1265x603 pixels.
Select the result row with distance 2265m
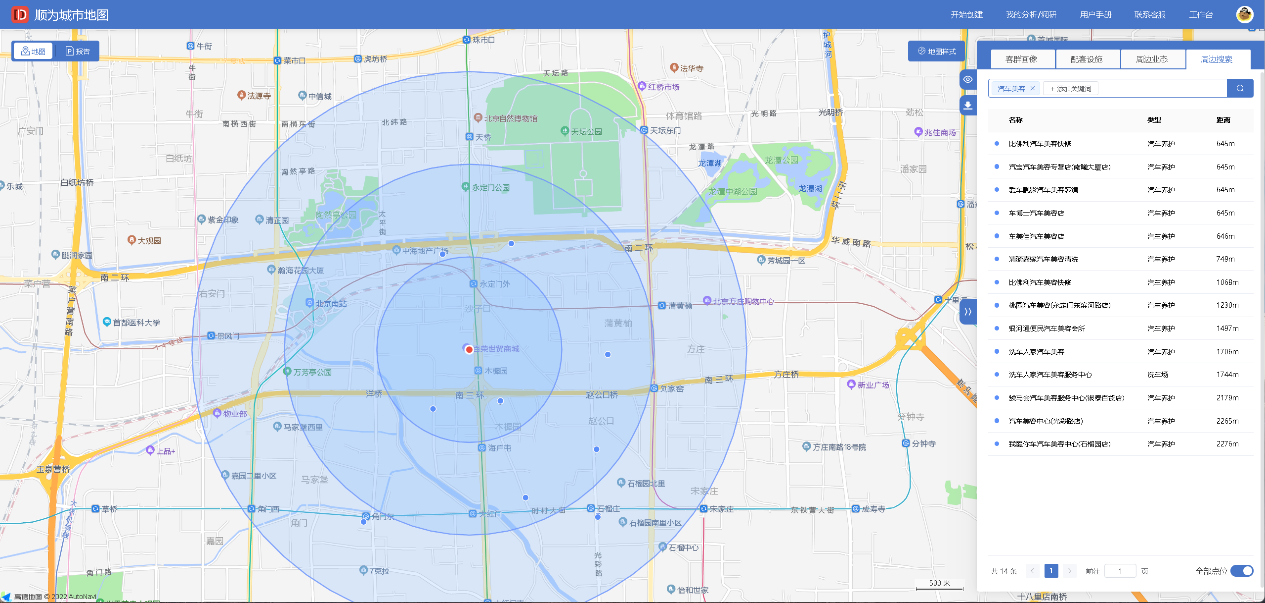pyautogui.click(x=1120, y=420)
